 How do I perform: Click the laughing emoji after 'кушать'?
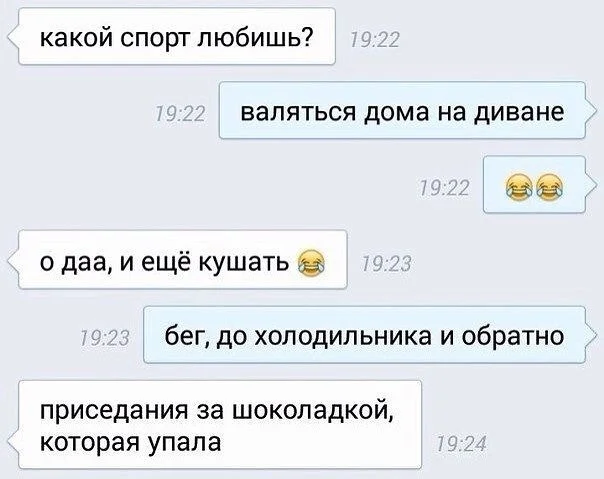coord(311,263)
